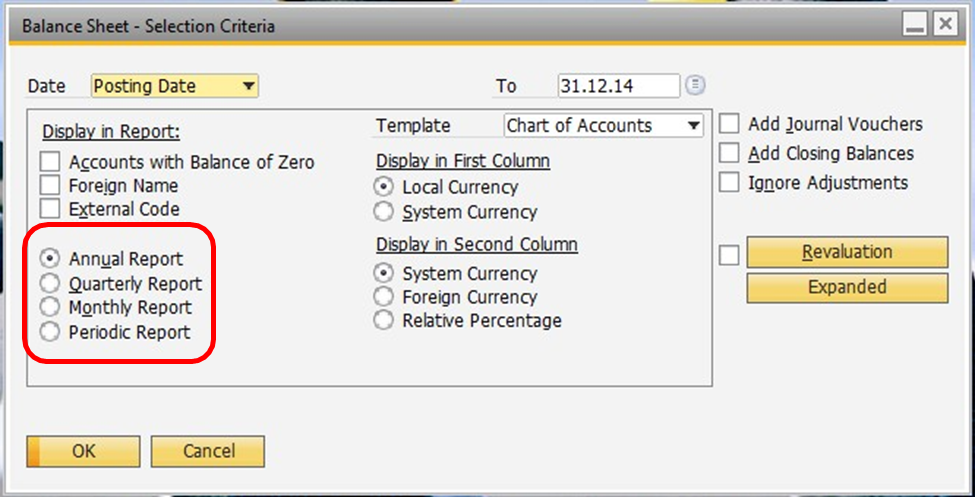975x497 pixels.
Task: Select the Annual Report radio button
Action: [x=50, y=259]
